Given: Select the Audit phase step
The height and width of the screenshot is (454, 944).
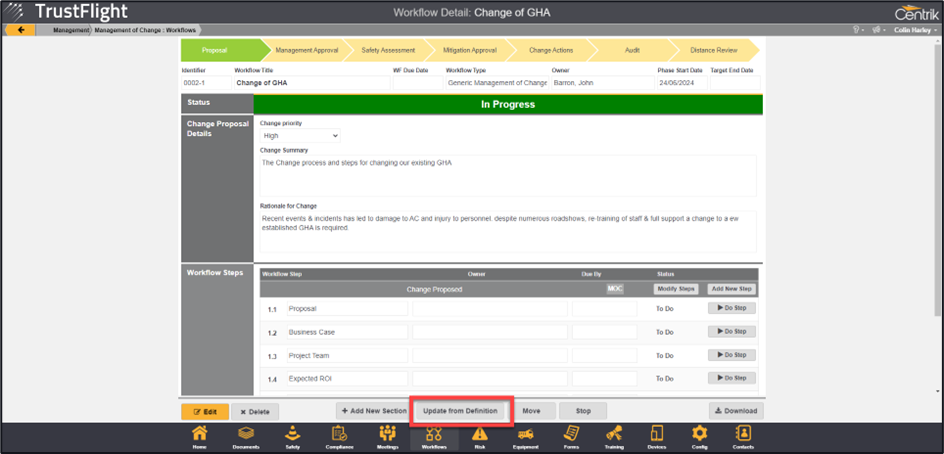Looking at the screenshot, I should click(631, 50).
